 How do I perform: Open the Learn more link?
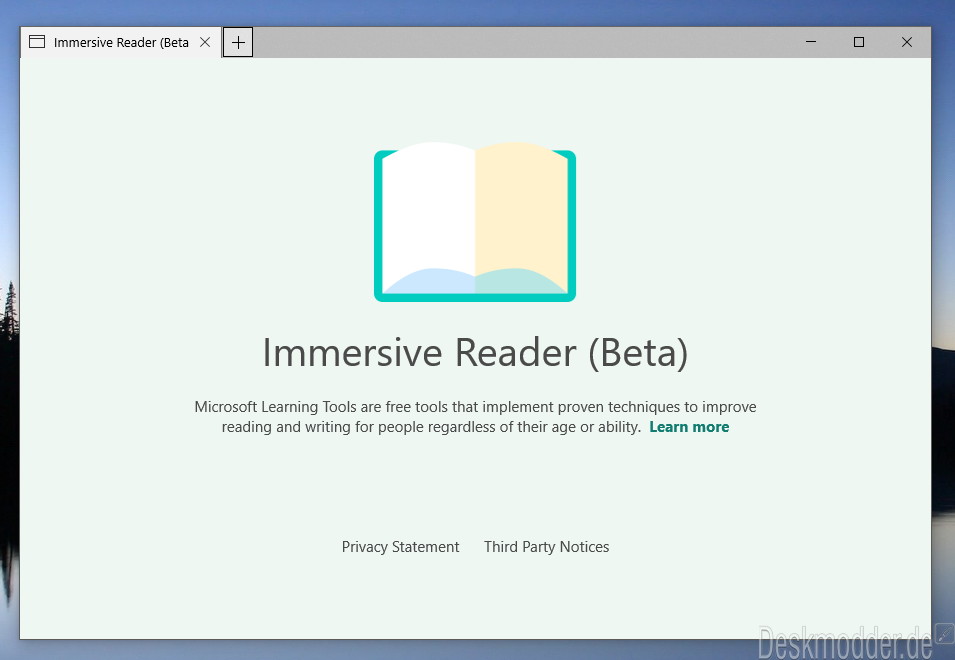(689, 427)
